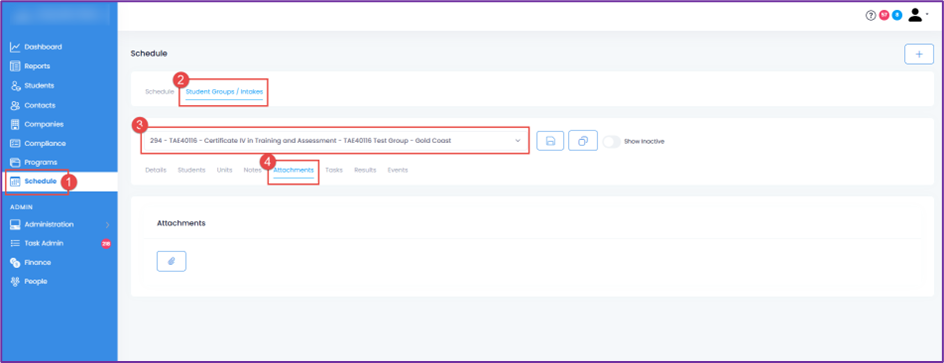Open Task Admin in the sidebar
This screenshot has height=363, width=944.
tap(44, 243)
